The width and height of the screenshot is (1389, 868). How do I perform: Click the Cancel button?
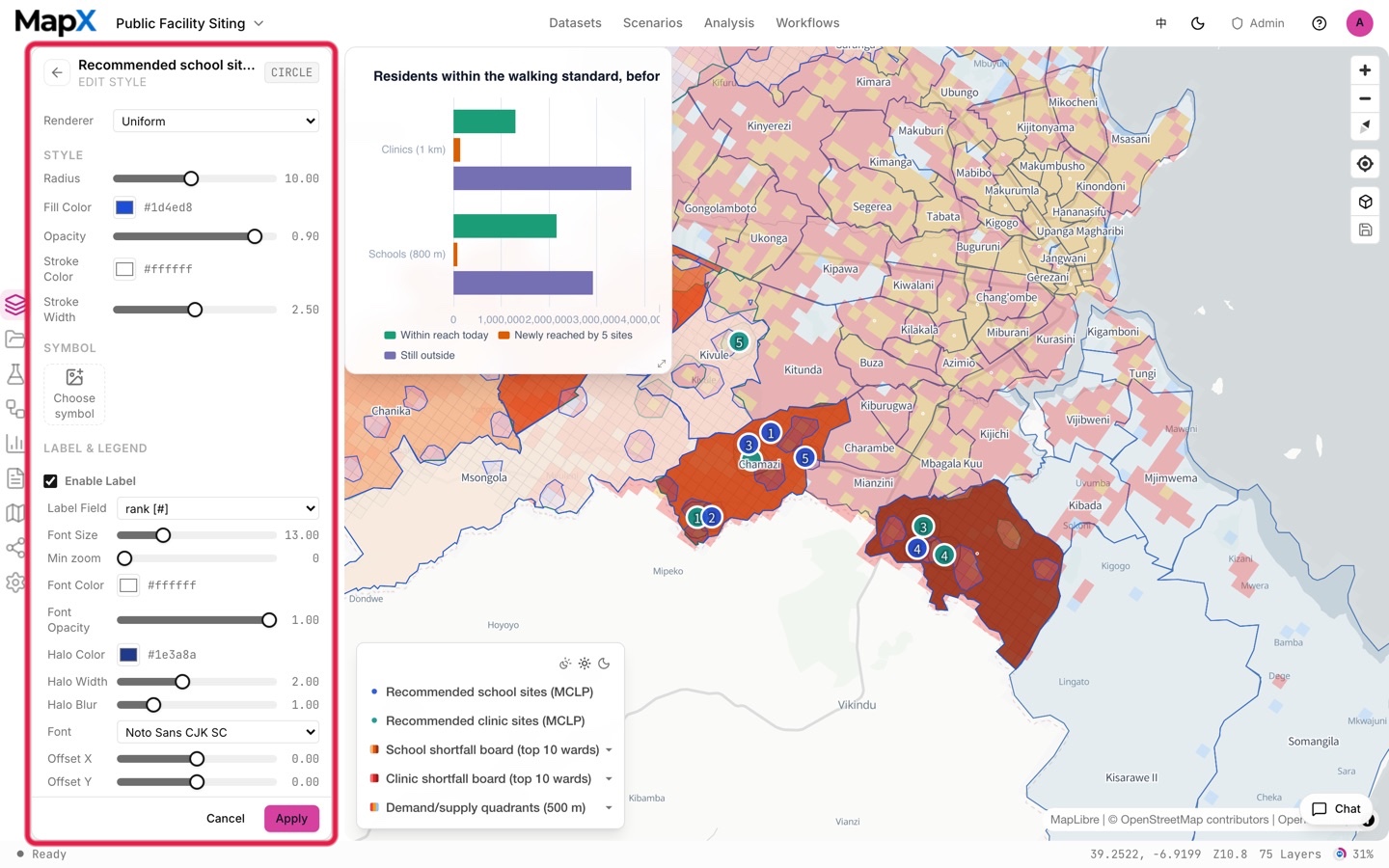point(226,819)
